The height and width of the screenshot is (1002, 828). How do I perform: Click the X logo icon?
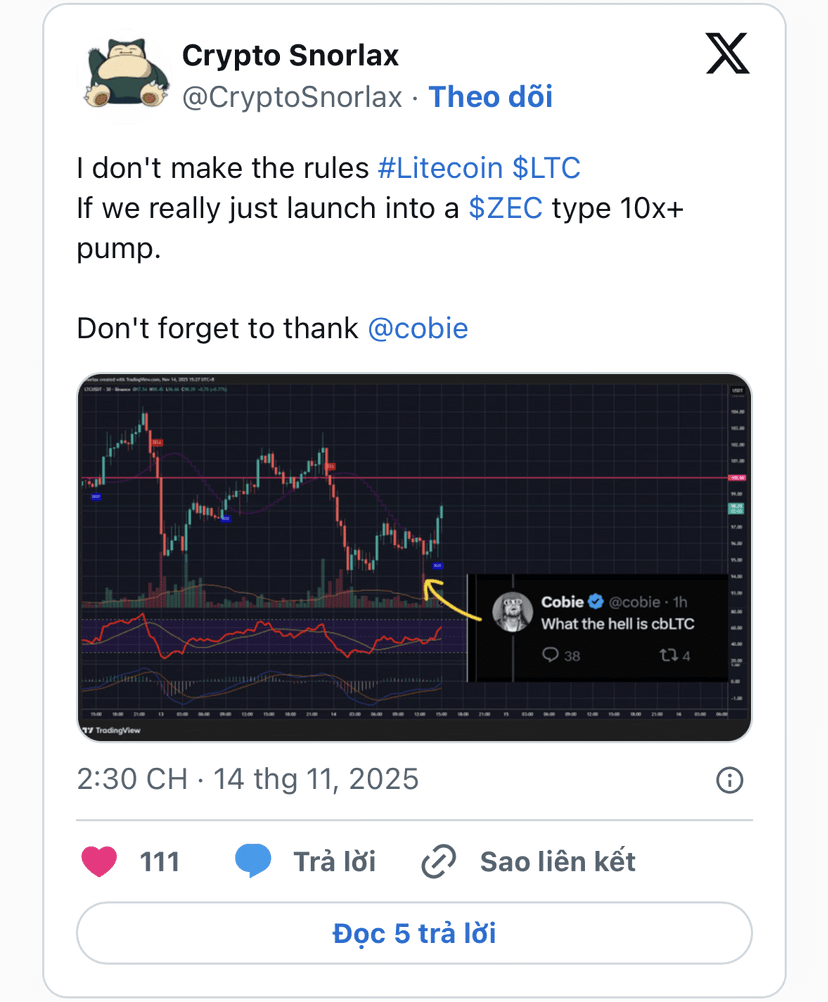[x=727, y=54]
